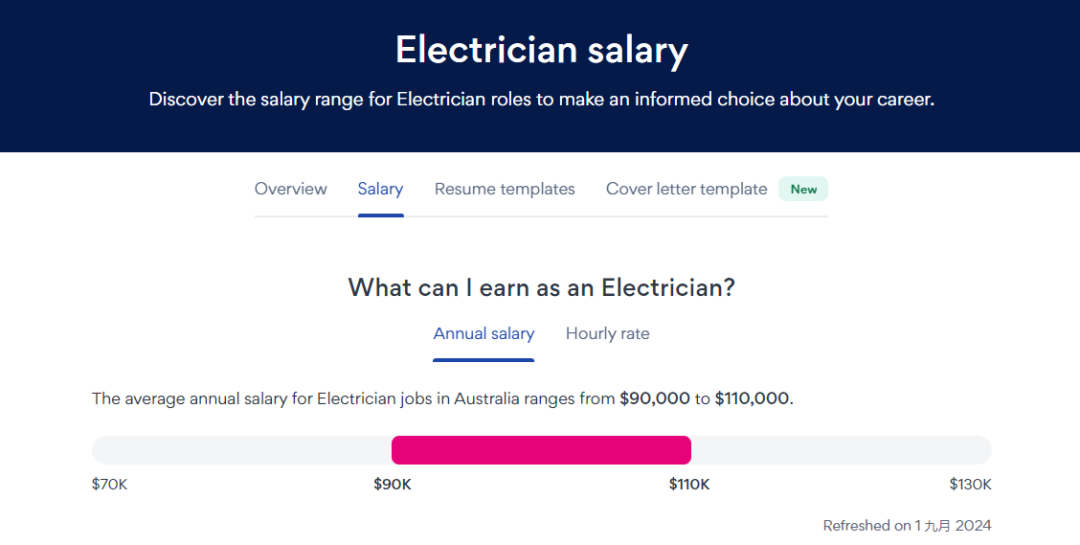Viewport: 1080px width, 545px height.
Task: Open the Cover letter template tab
Action: [x=686, y=189]
